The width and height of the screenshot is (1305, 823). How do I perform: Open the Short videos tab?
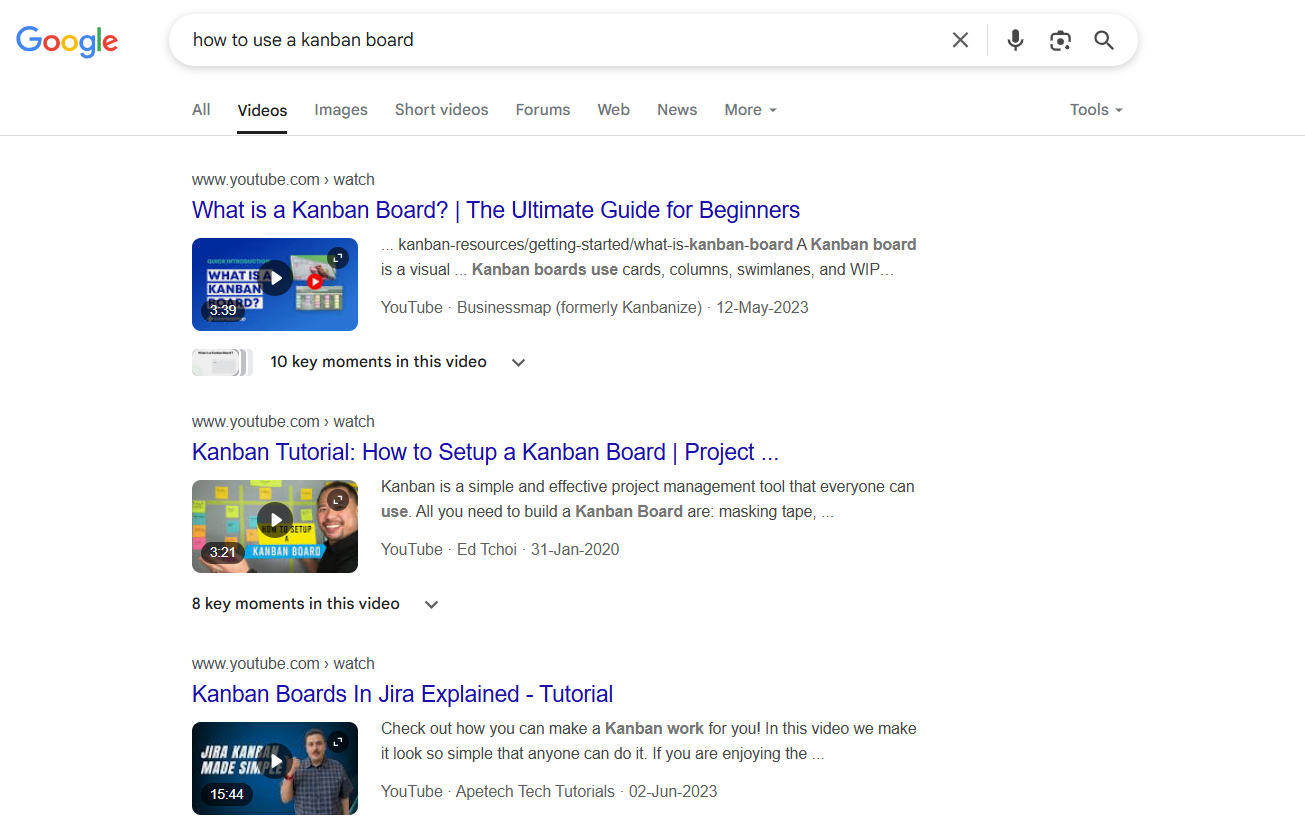[442, 110]
